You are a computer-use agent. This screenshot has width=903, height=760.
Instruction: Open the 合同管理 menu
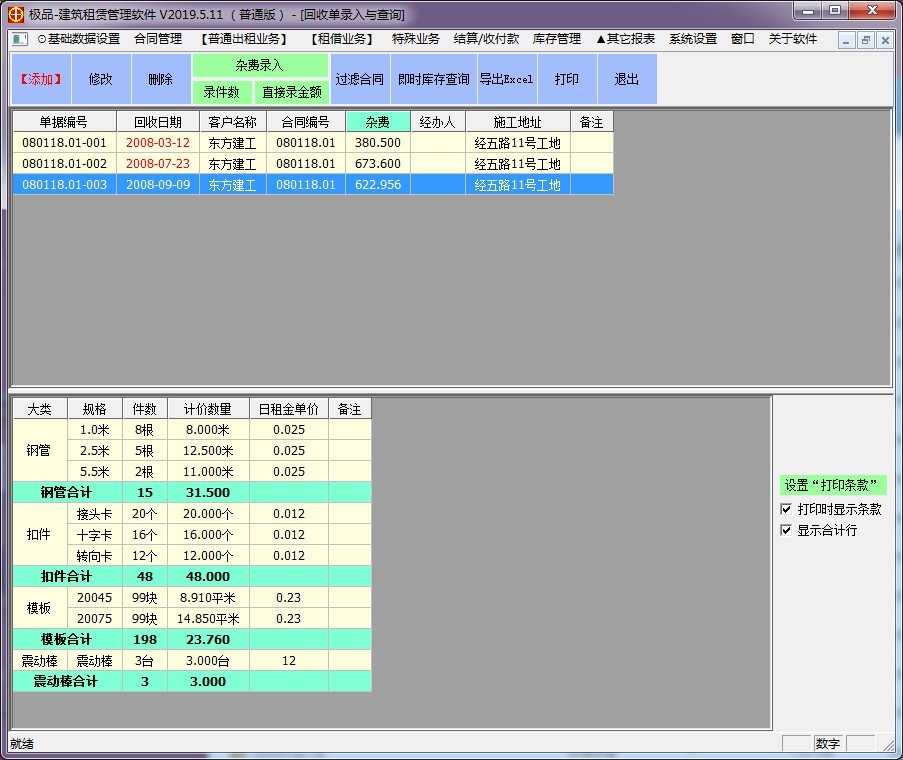tap(158, 39)
